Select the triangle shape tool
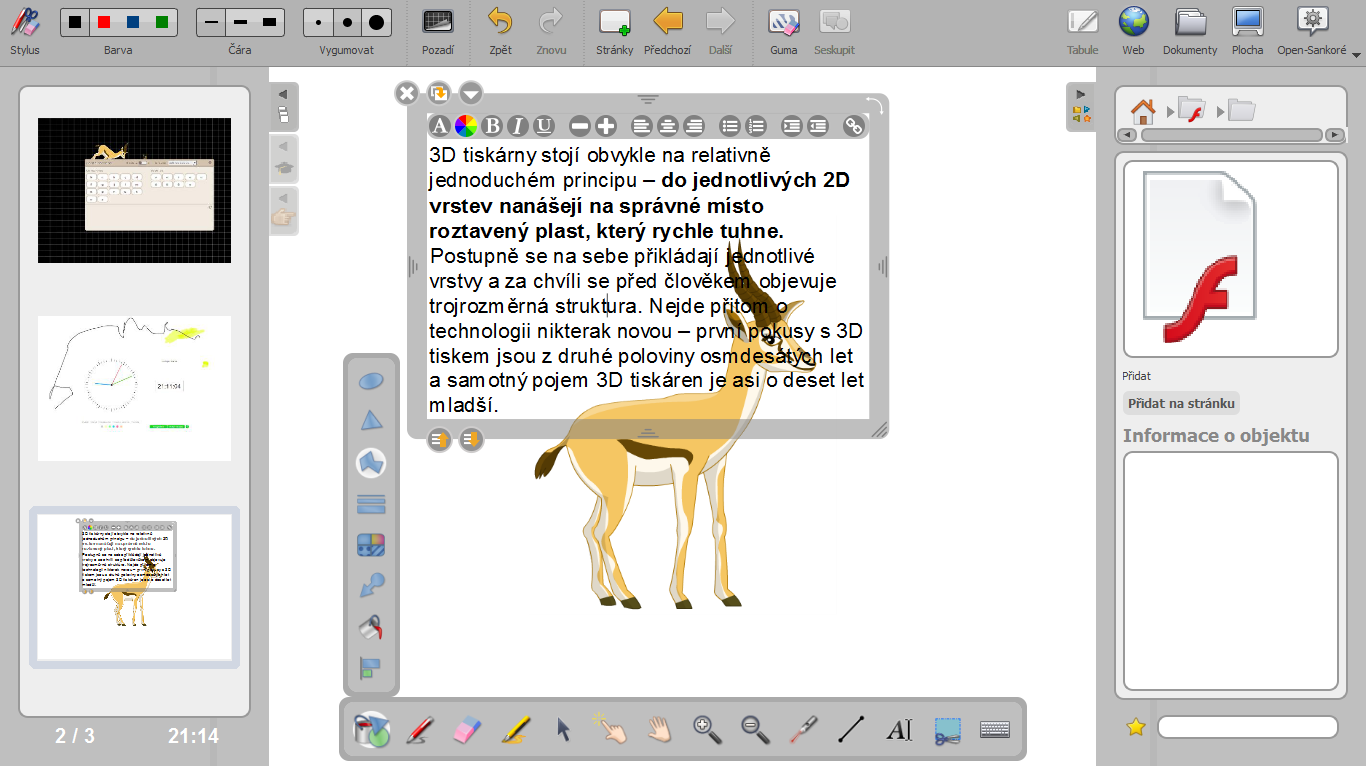Image resolution: width=1366 pixels, height=766 pixels. coord(371,421)
